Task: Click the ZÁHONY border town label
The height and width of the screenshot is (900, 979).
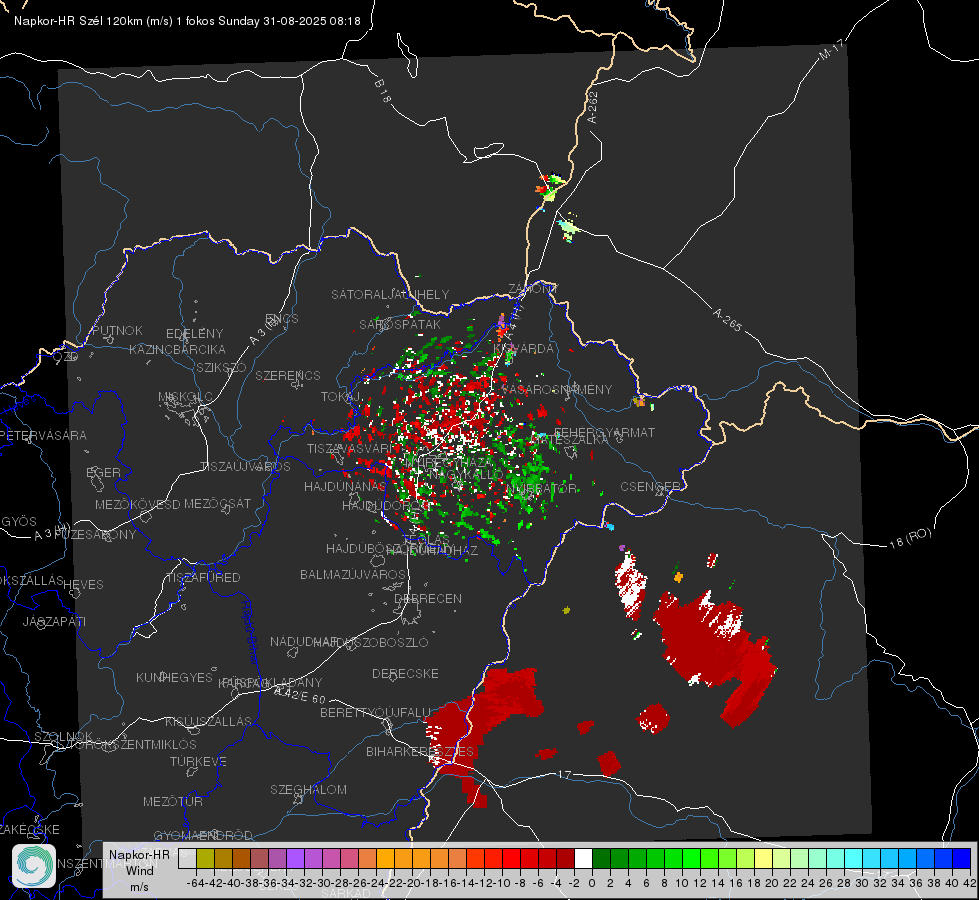Action: [533, 289]
